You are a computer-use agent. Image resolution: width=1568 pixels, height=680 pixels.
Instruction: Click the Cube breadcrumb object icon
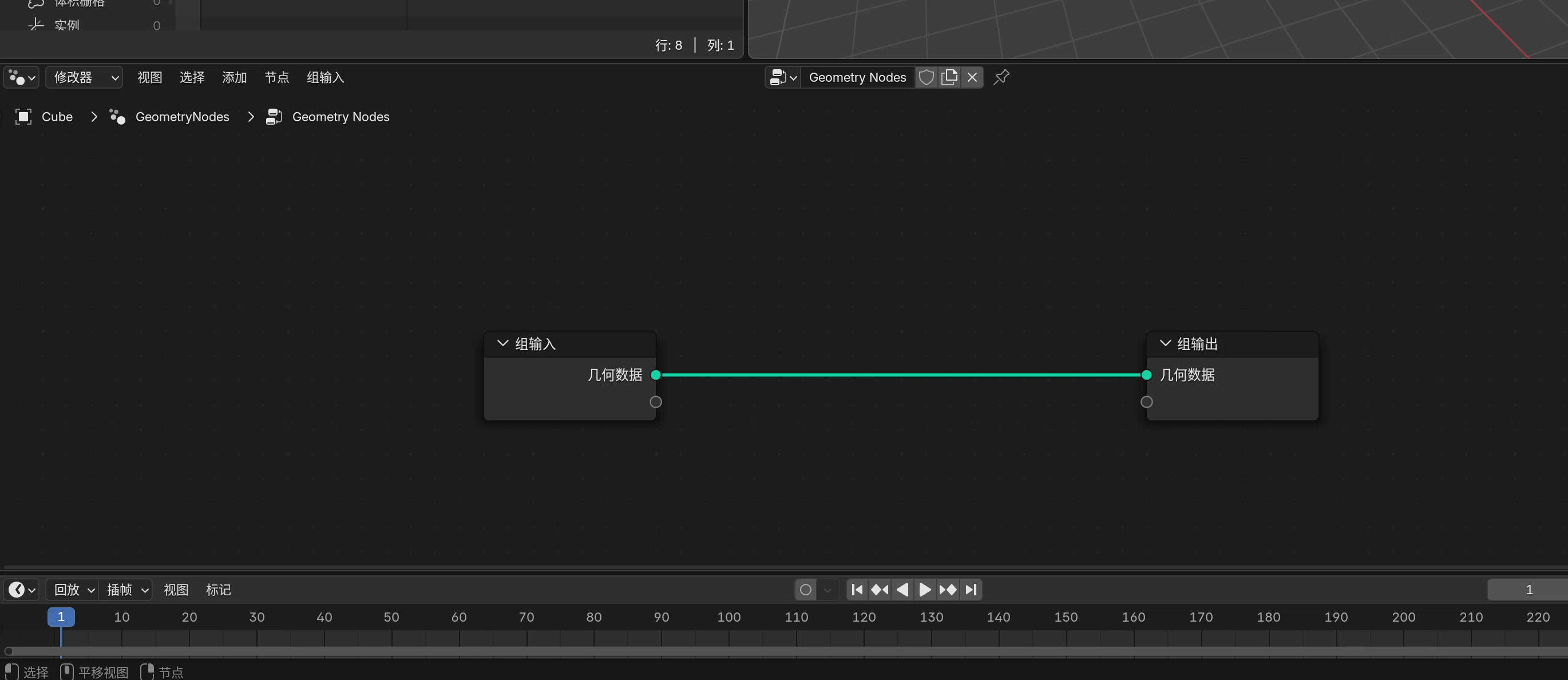coord(23,117)
